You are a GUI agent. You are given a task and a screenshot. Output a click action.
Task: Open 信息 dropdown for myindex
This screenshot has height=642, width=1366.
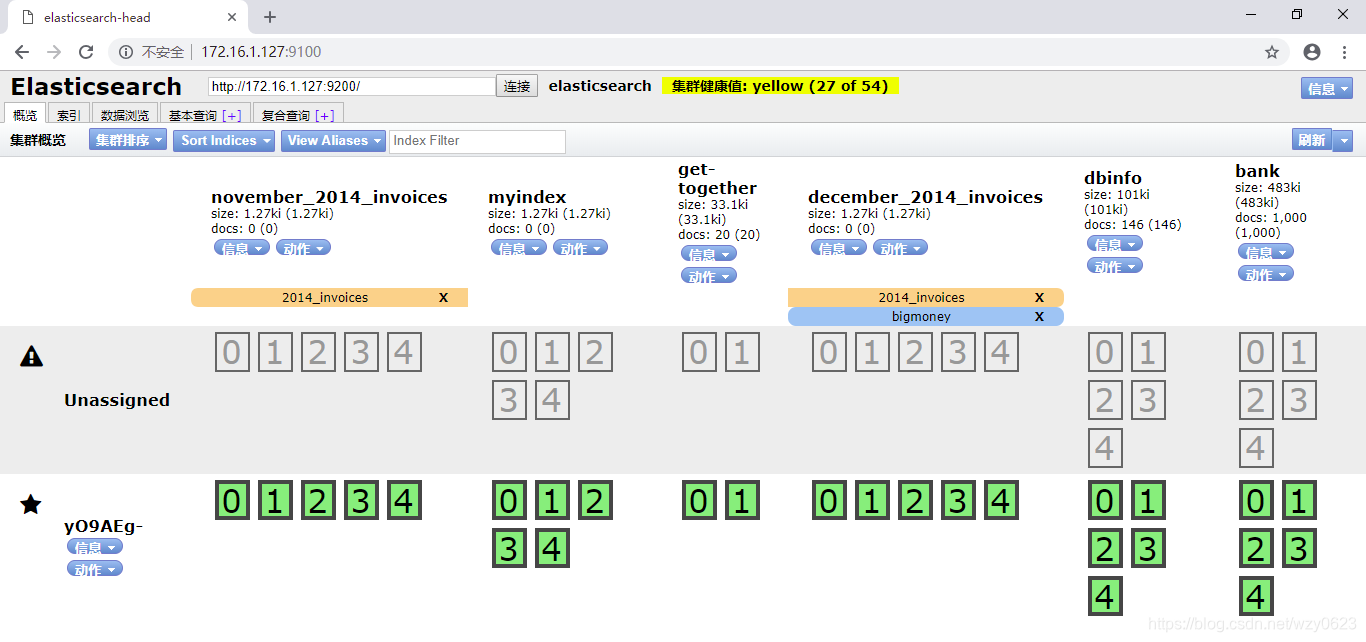click(x=519, y=248)
